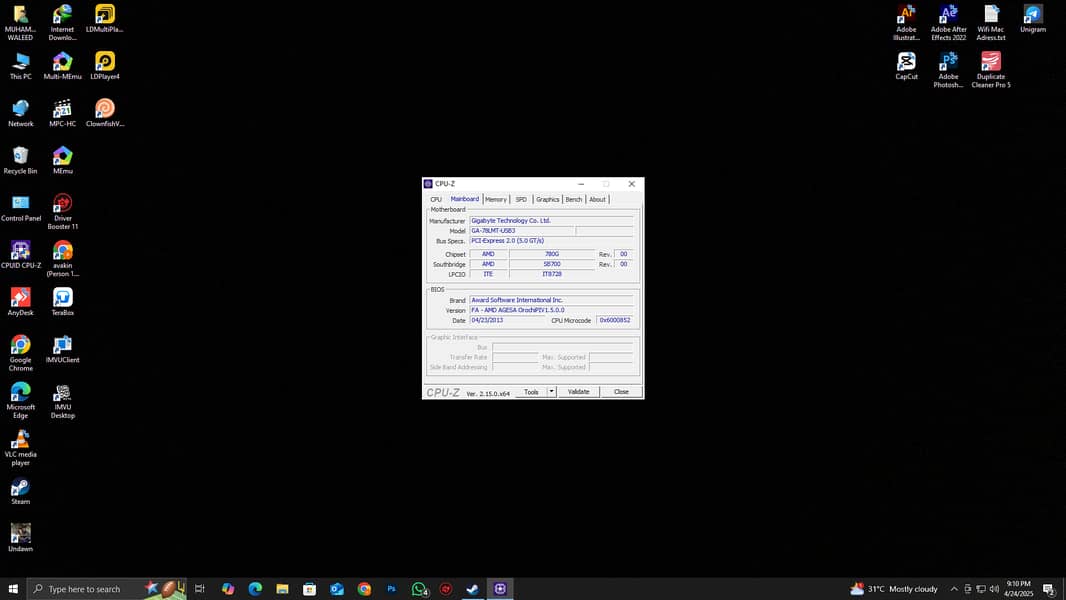Screen dimensions: 1066x600
Task: Open the CapCut desktop icon
Action: (x=906, y=67)
